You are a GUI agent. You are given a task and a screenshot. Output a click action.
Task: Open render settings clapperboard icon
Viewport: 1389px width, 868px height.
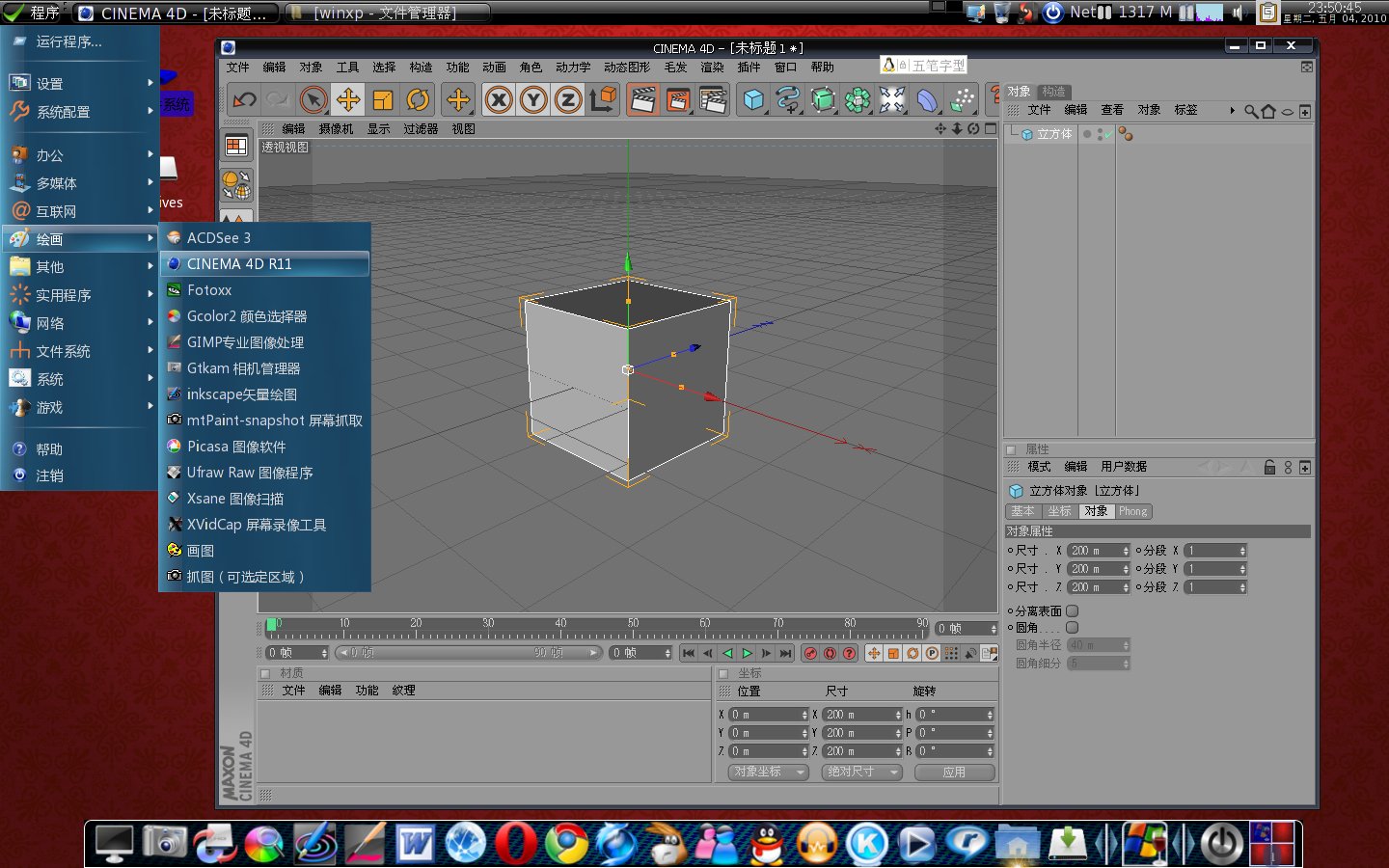click(713, 99)
